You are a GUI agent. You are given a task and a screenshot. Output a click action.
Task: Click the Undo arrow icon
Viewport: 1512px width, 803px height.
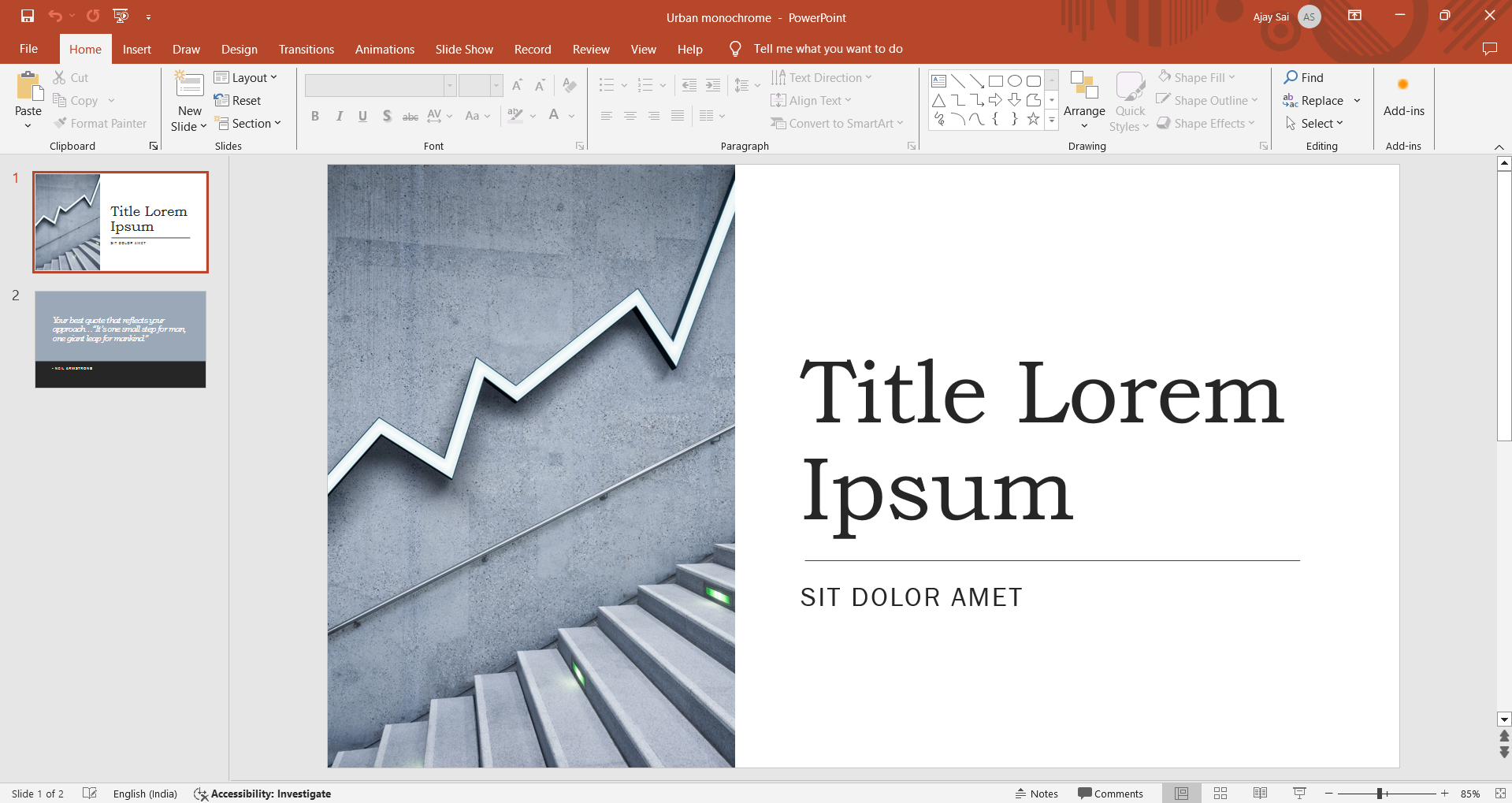(54, 16)
